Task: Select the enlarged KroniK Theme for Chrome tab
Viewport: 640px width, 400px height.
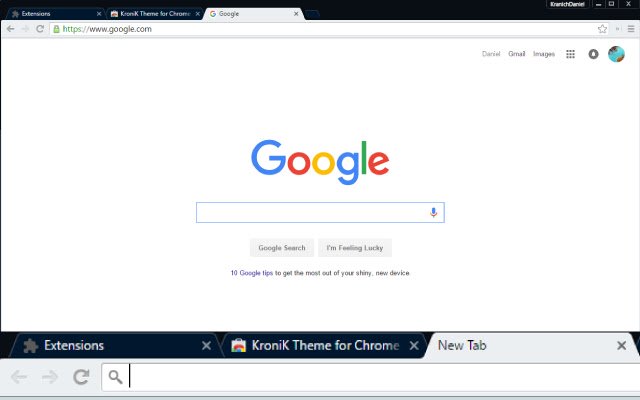Action: [x=325, y=346]
